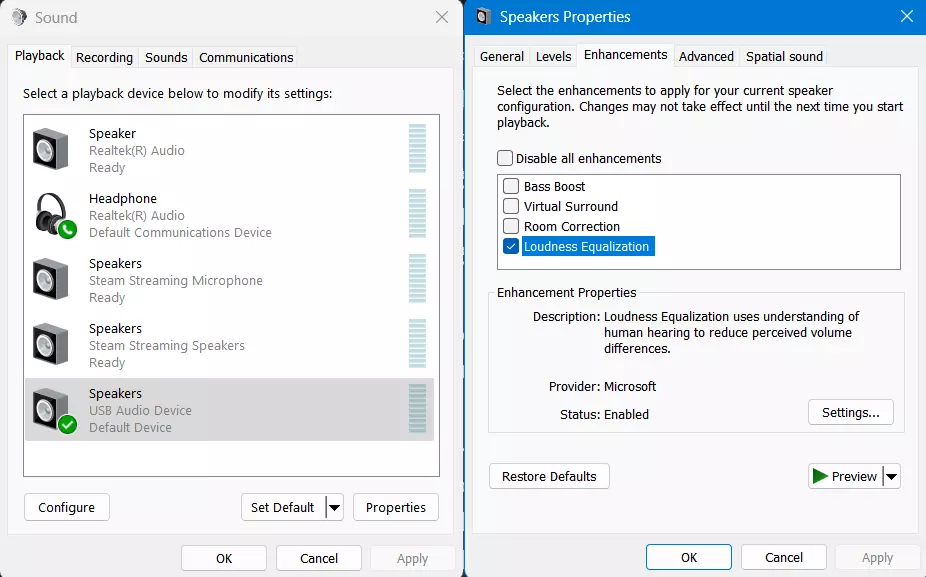
Task: Toggle Disable all enhancements checkbox
Action: [x=505, y=158]
